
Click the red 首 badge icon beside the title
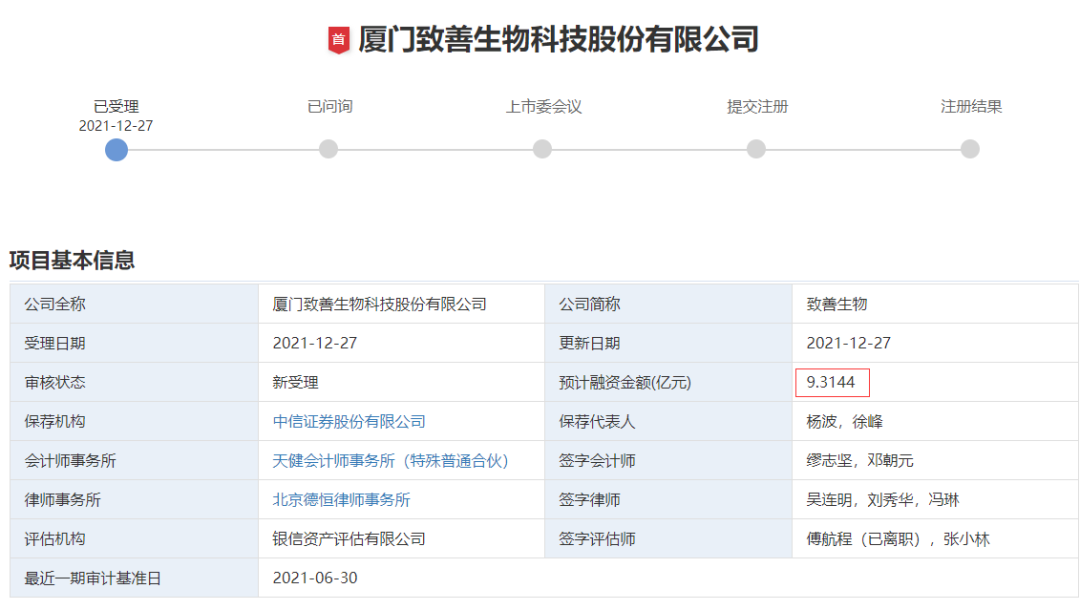338,40
